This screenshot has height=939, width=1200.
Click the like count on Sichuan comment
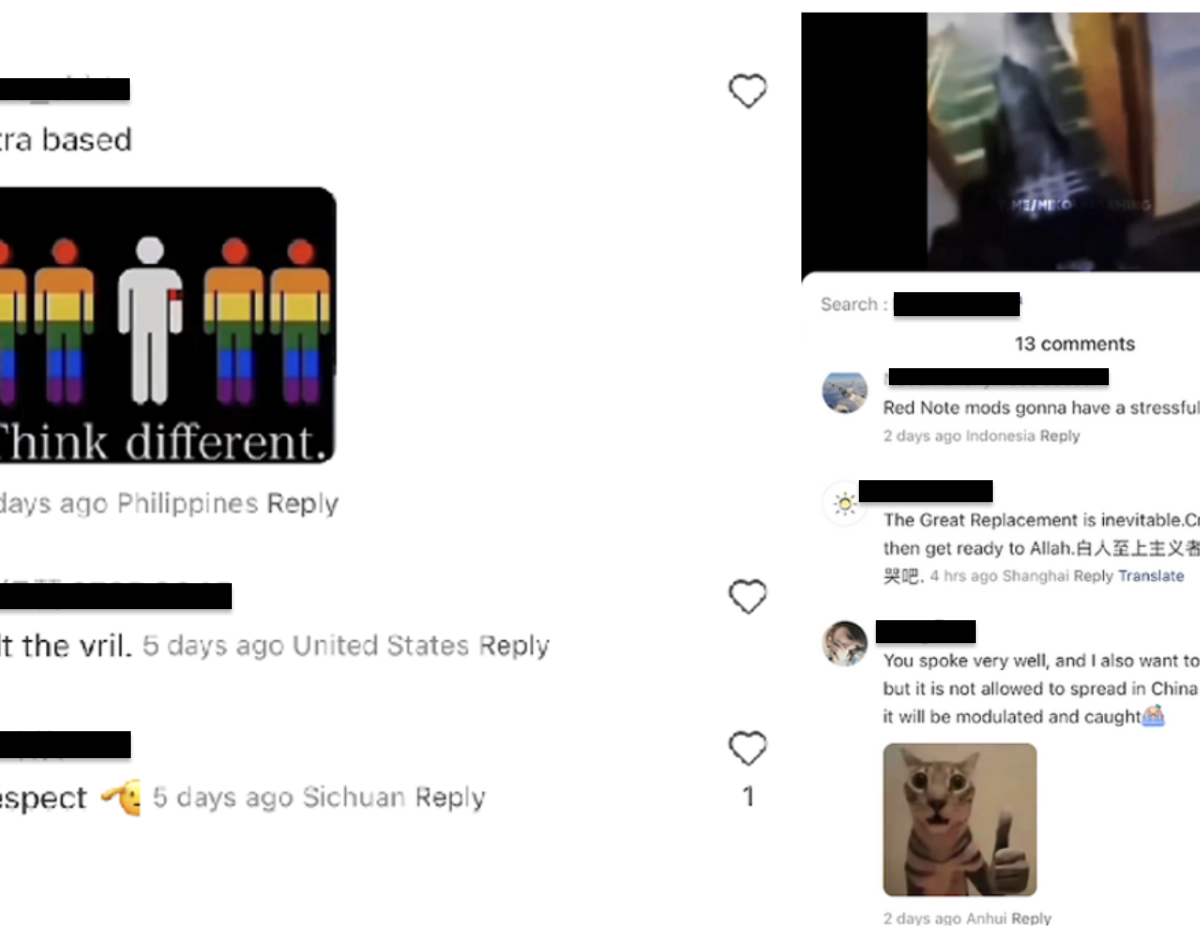click(x=748, y=797)
